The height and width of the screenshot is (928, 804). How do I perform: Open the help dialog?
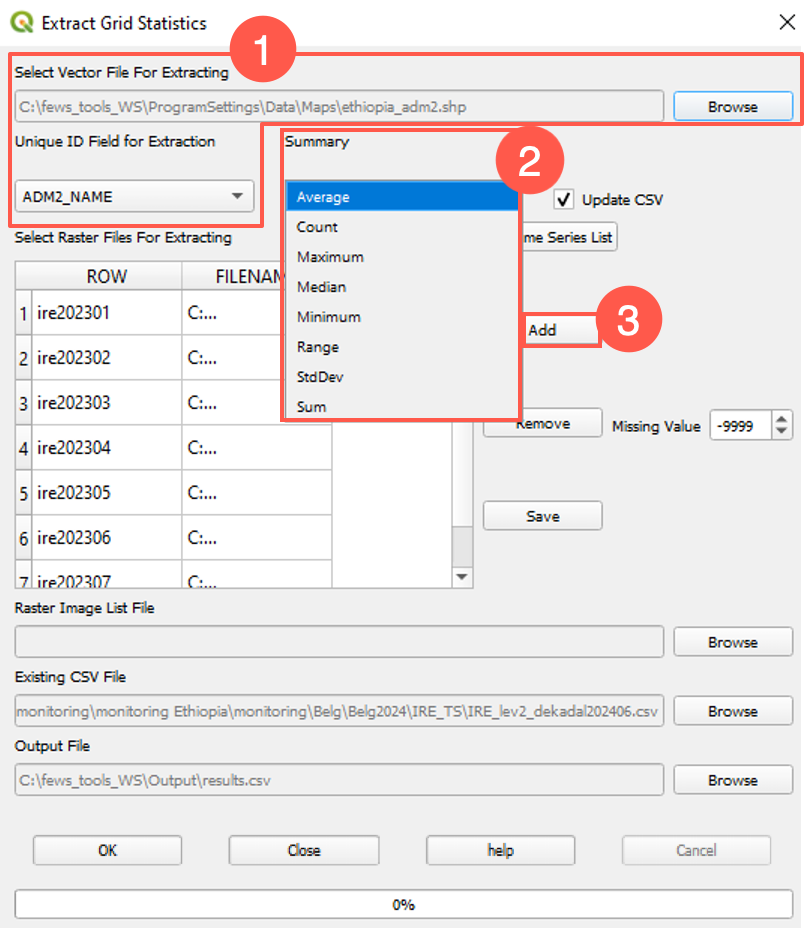point(499,850)
